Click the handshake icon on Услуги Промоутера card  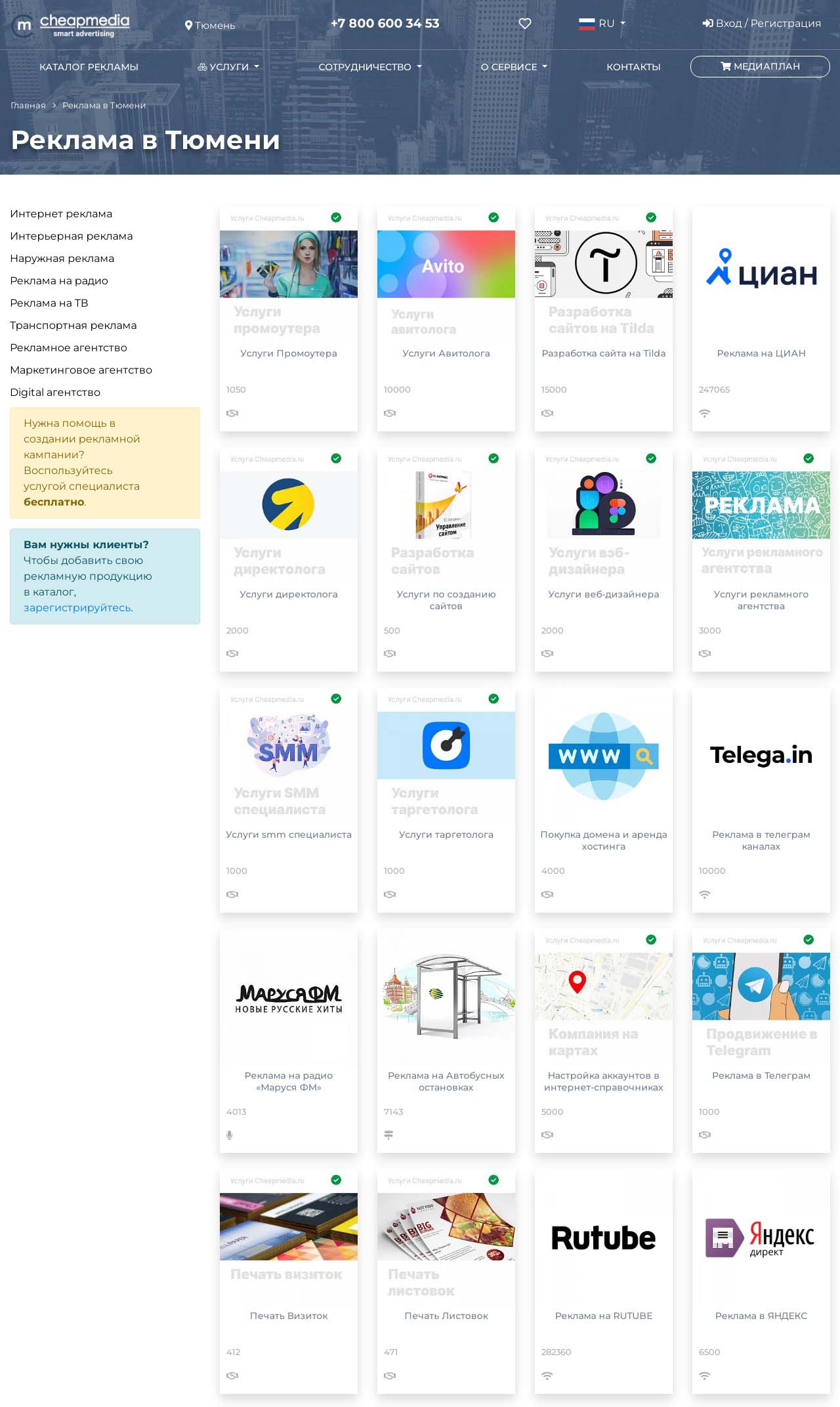(232, 413)
